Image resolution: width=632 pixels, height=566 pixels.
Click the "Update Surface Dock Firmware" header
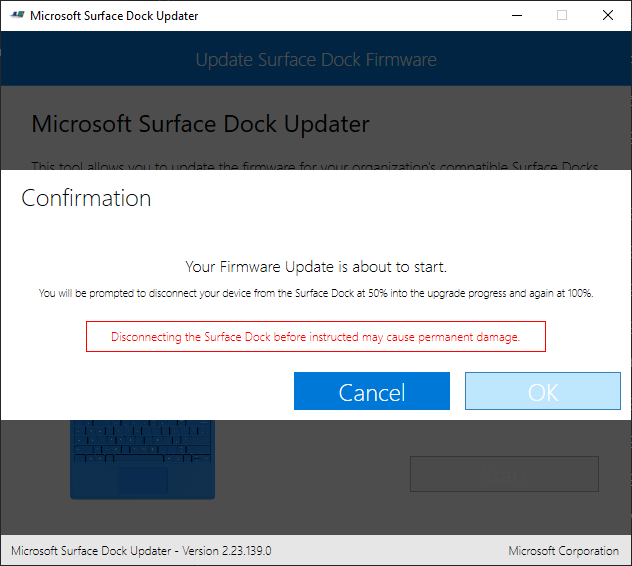(316, 60)
